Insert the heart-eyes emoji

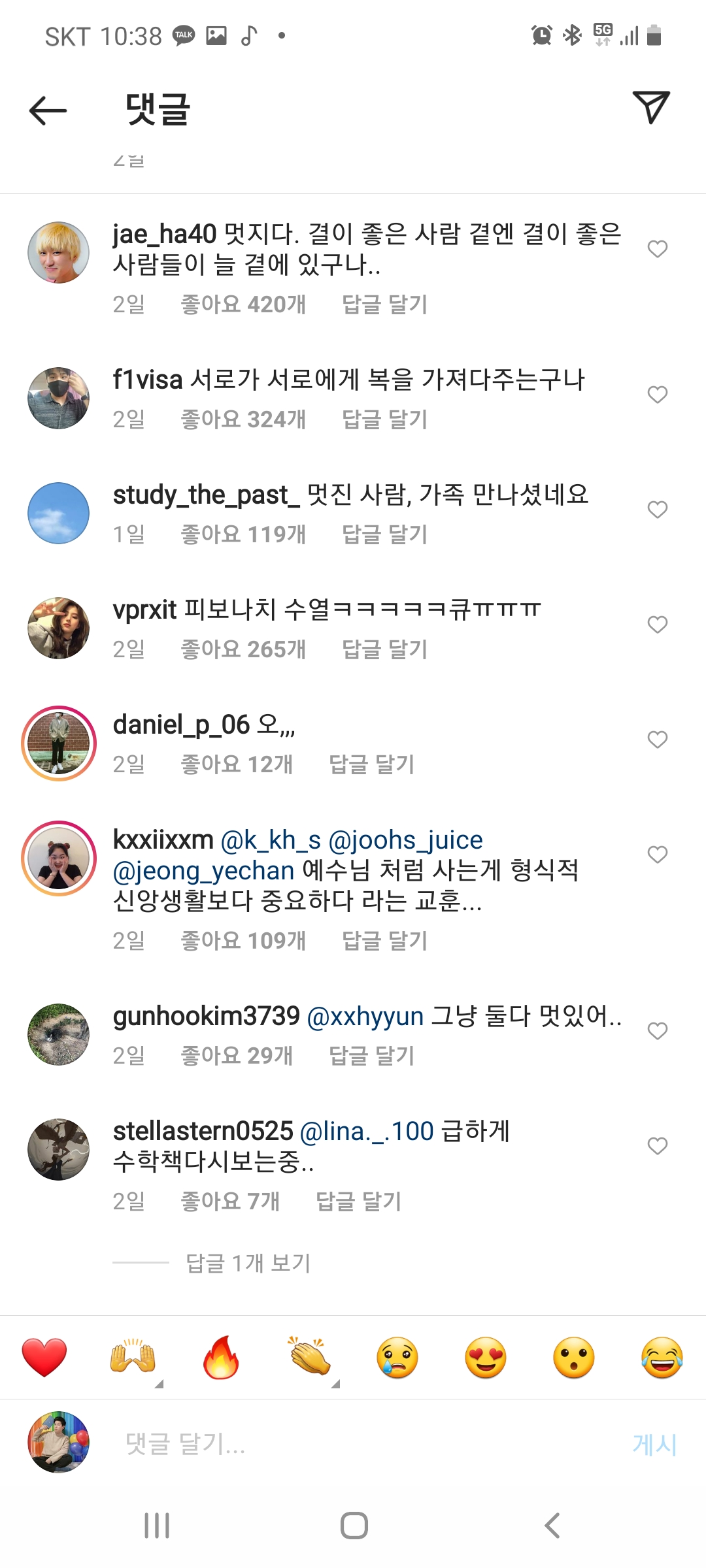coord(486,1357)
